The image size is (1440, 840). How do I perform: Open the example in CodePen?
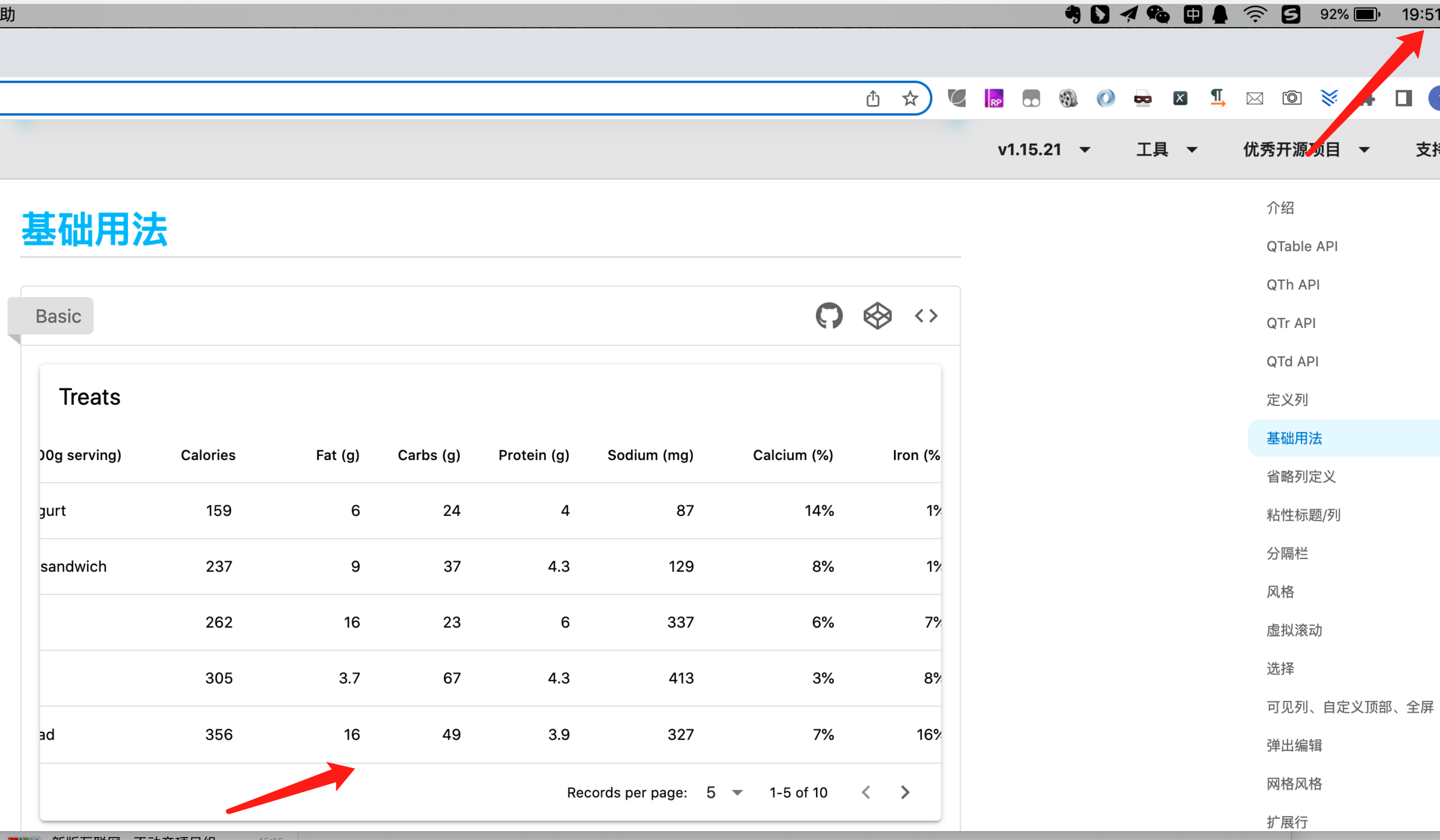(877, 315)
